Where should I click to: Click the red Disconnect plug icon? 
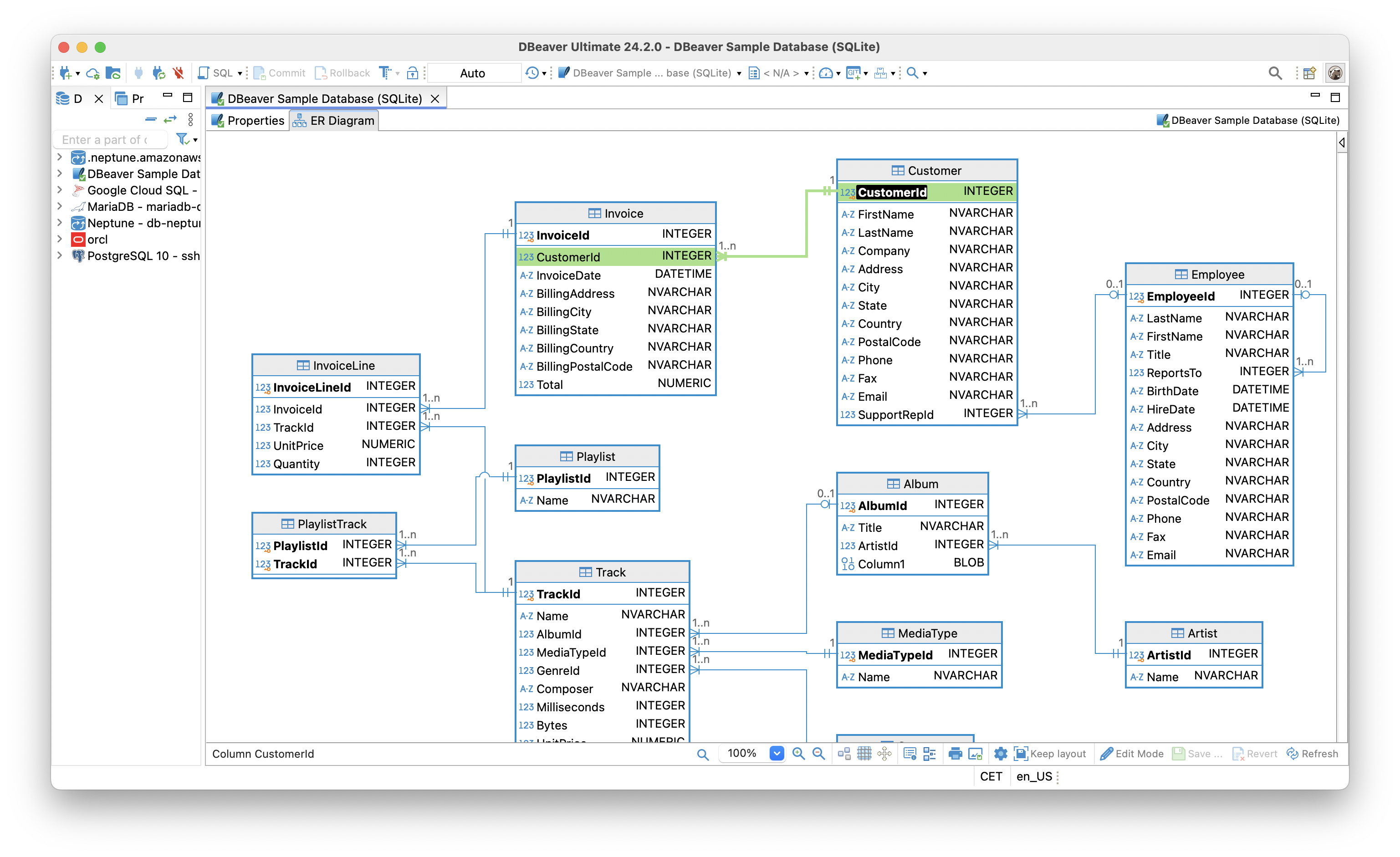(x=179, y=73)
